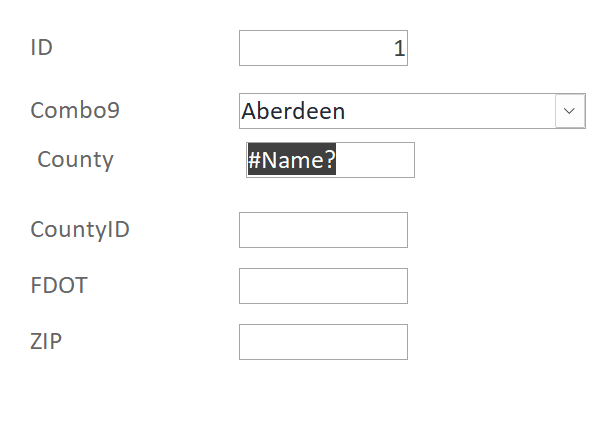Click blank form area right of FDOT field
Viewport: 603px width, 445px height.
click(x=500, y=286)
